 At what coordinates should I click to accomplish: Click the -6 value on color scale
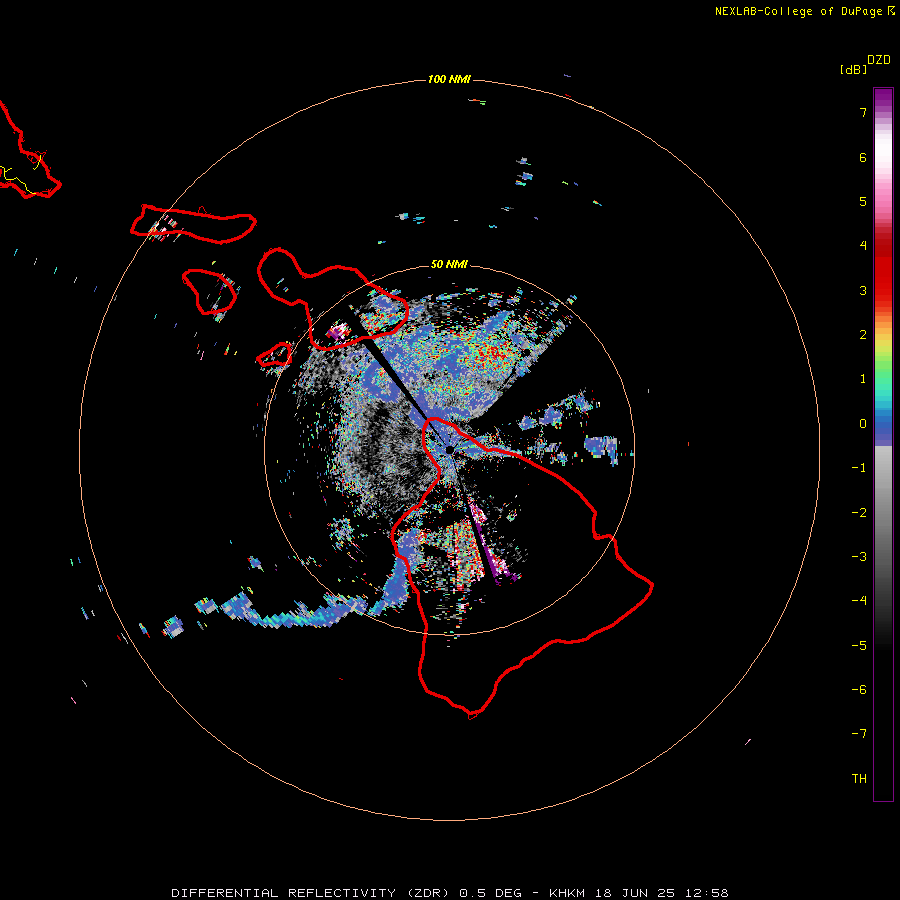tap(859, 690)
